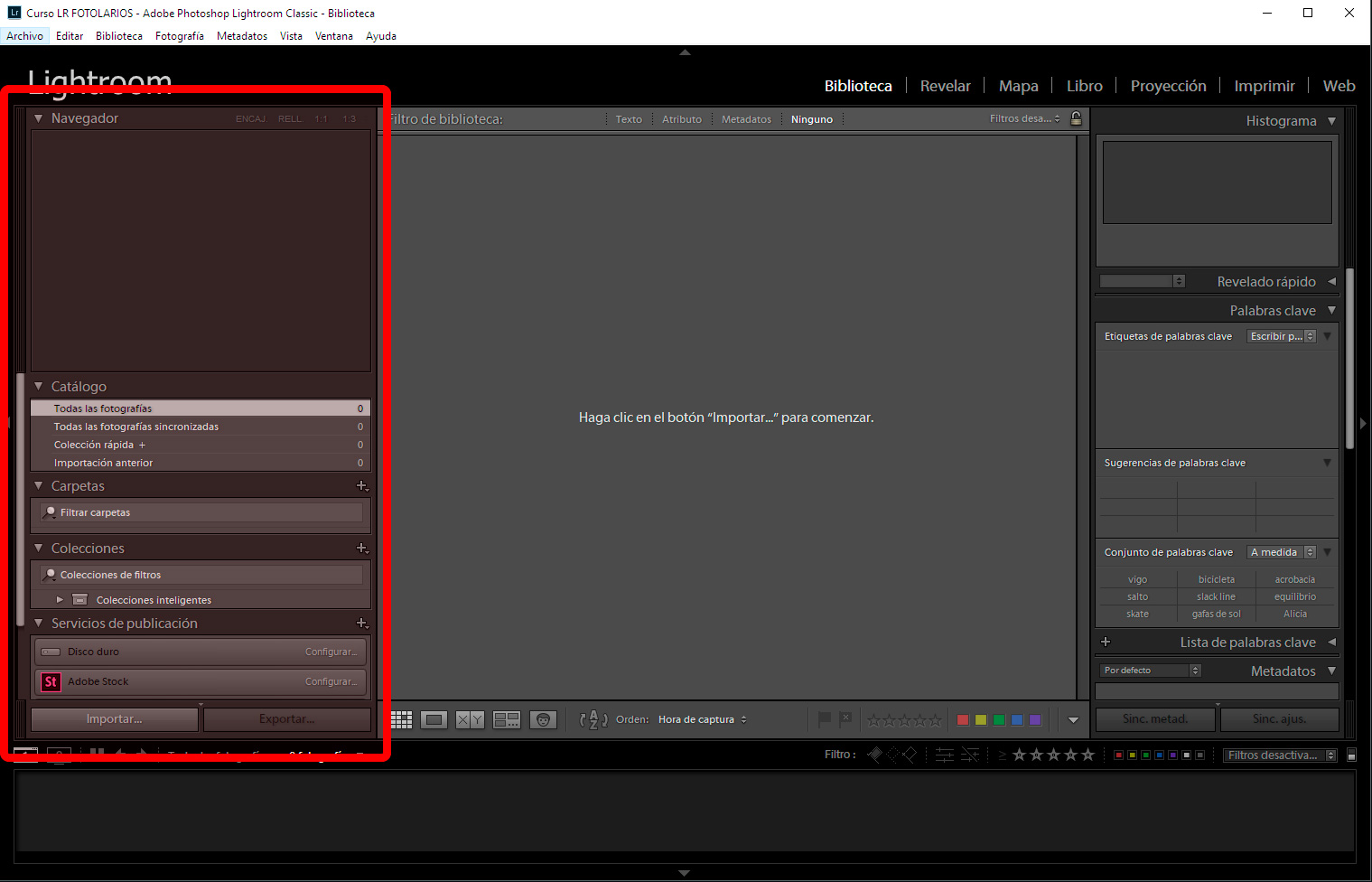Image resolution: width=1372 pixels, height=882 pixels.
Task: Switch to Grid view
Action: (x=402, y=719)
